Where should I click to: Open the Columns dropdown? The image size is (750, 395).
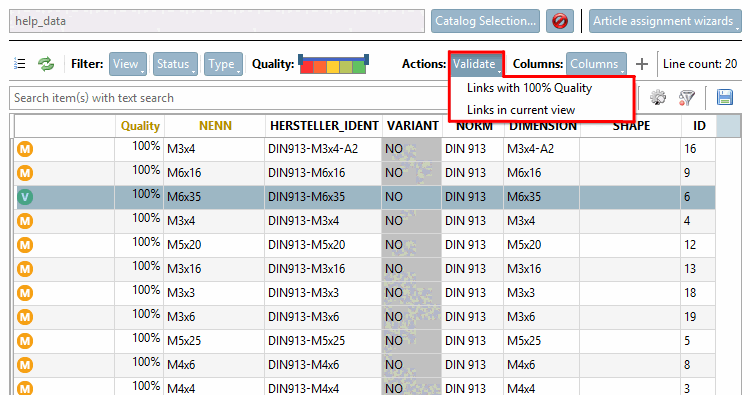point(596,64)
